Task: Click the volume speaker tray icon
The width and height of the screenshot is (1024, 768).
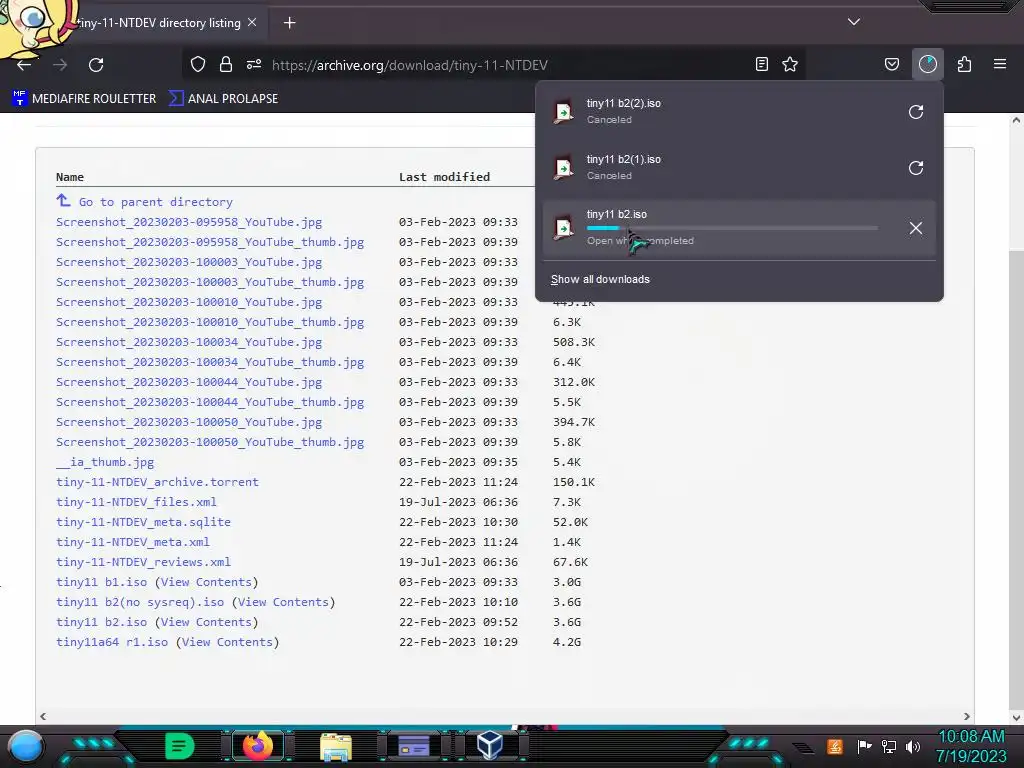Action: [x=913, y=746]
